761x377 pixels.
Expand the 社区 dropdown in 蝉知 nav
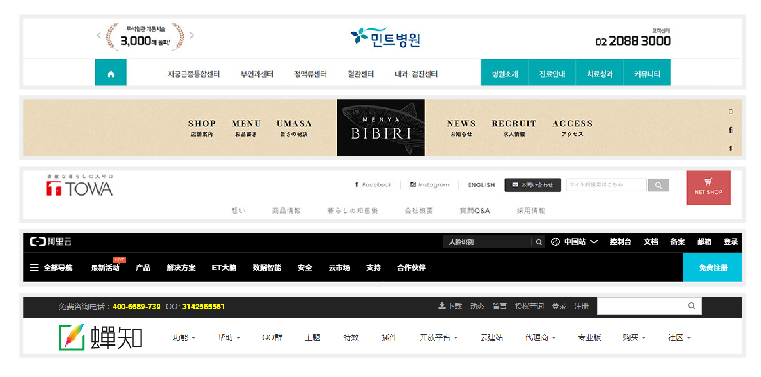[x=679, y=338]
